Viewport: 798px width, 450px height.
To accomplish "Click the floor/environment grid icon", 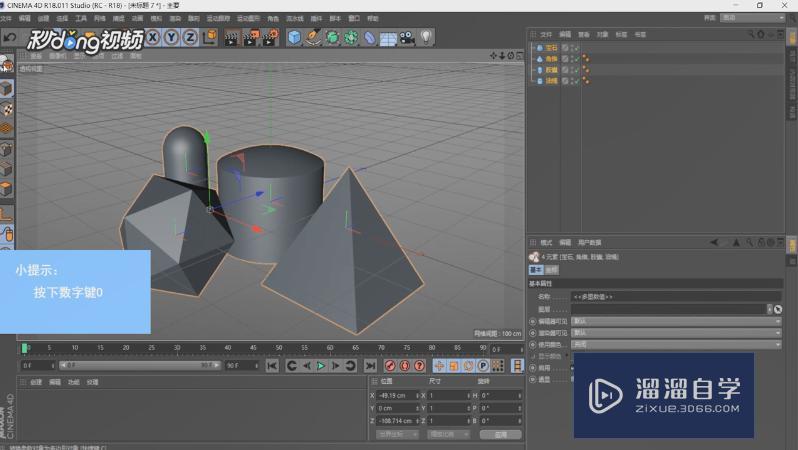I will pyautogui.click(x=388, y=38).
